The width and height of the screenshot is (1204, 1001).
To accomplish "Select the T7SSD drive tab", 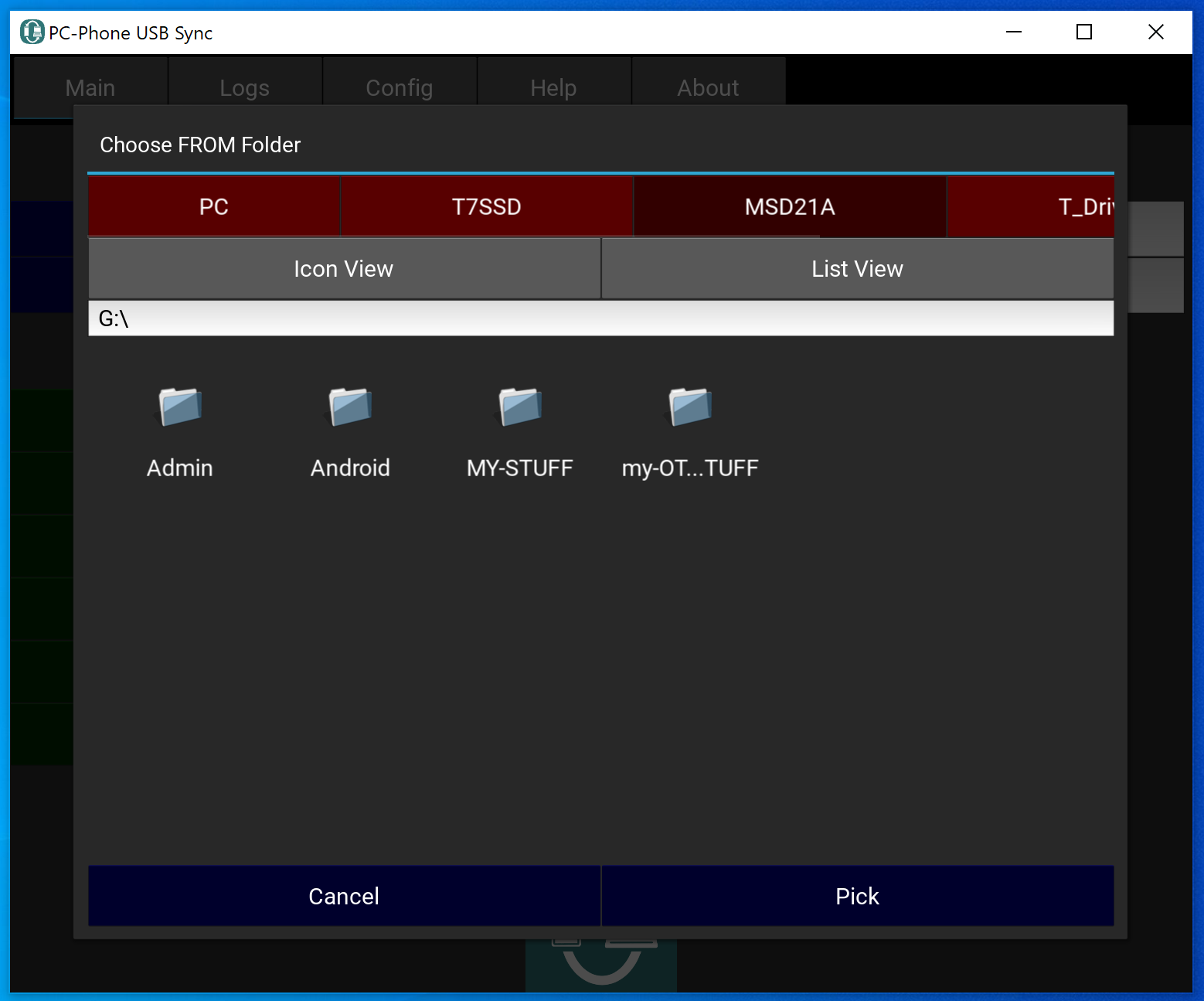I will click(x=486, y=206).
